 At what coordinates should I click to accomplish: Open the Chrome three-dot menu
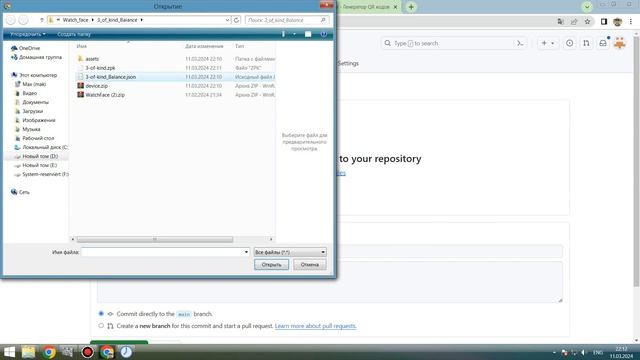[x=631, y=22]
